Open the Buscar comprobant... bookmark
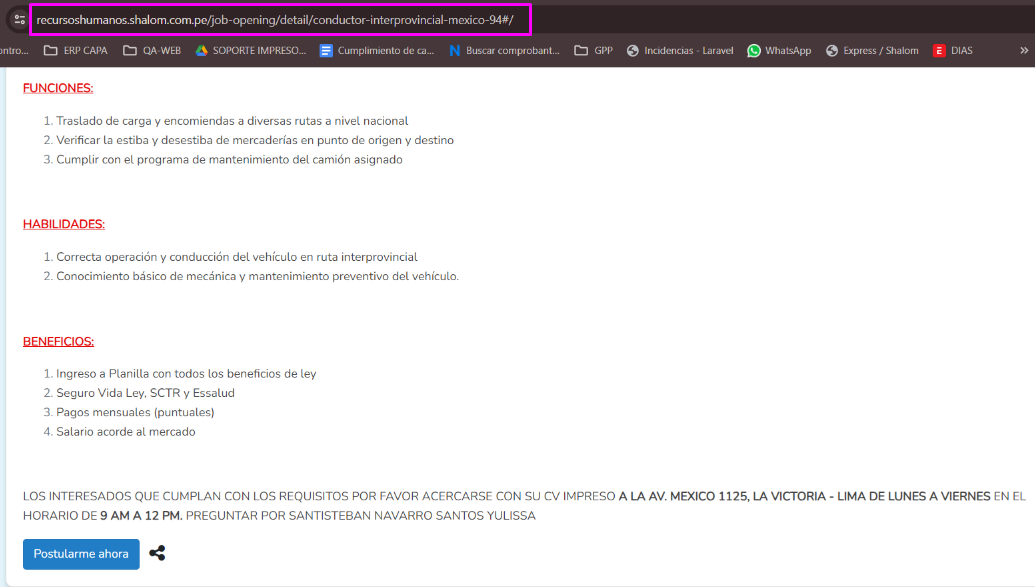The image size is (1035, 587). pos(504,50)
